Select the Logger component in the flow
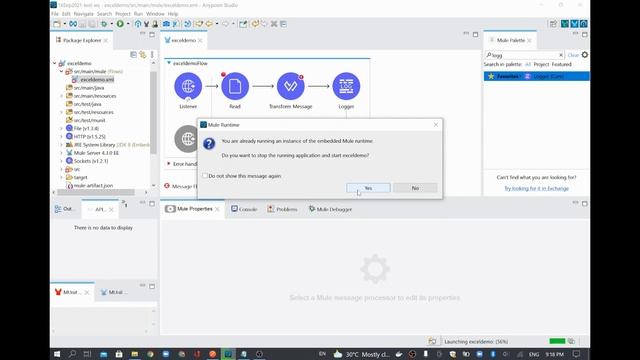The height and width of the screenshot is (360, 640). [x=346, y=86]
